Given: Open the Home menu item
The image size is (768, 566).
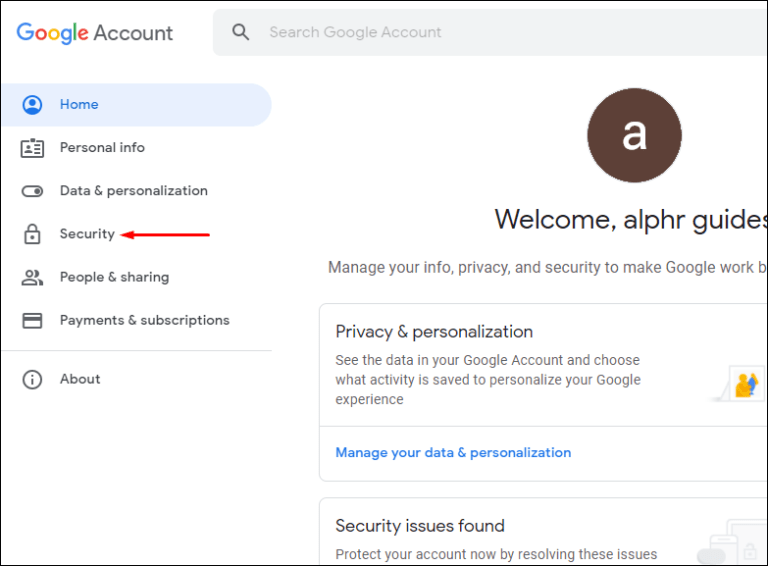Looking at the screenshot, I should tap(79, 105).
